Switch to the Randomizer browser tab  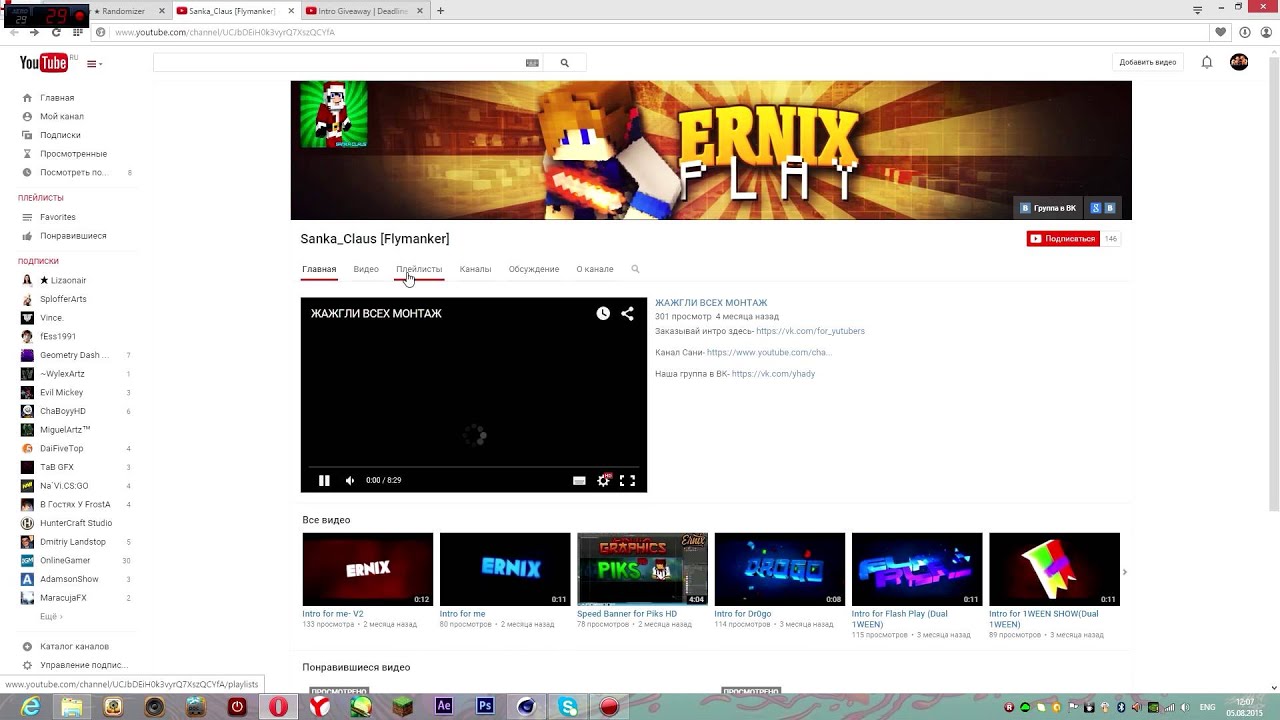(x=126, y=11)
